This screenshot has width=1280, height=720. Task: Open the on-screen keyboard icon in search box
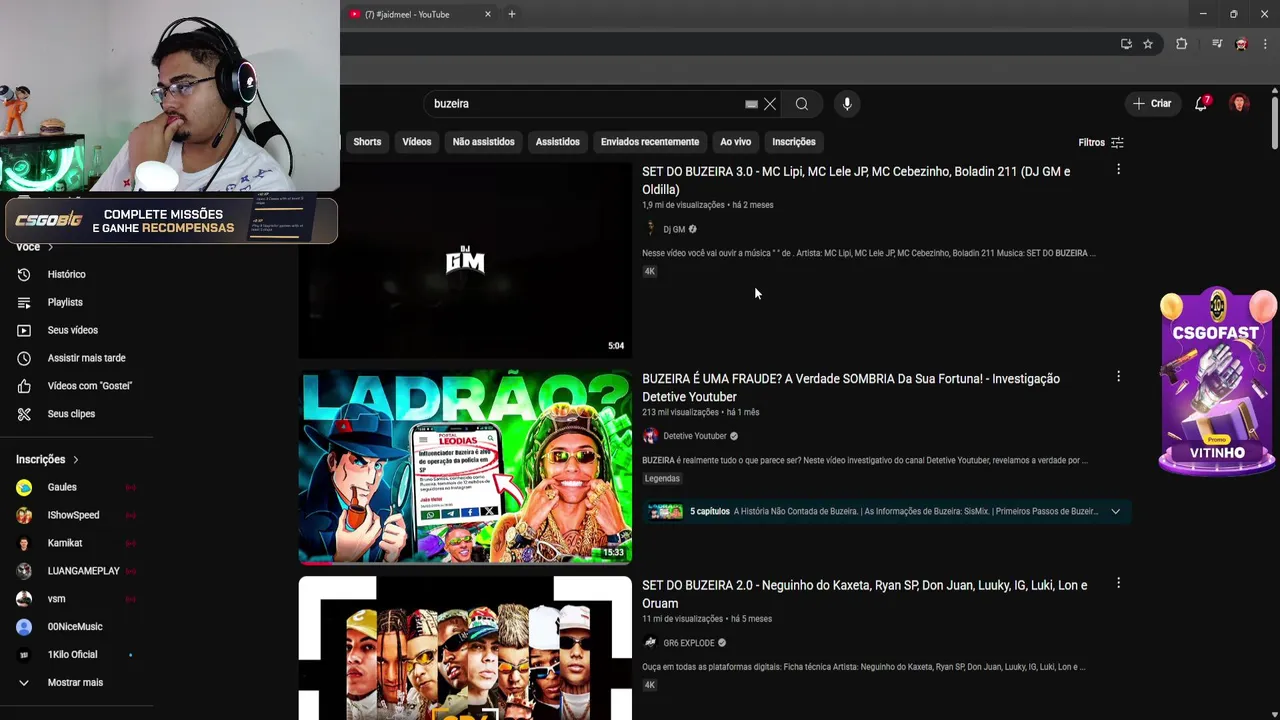[x=751, y=104]
